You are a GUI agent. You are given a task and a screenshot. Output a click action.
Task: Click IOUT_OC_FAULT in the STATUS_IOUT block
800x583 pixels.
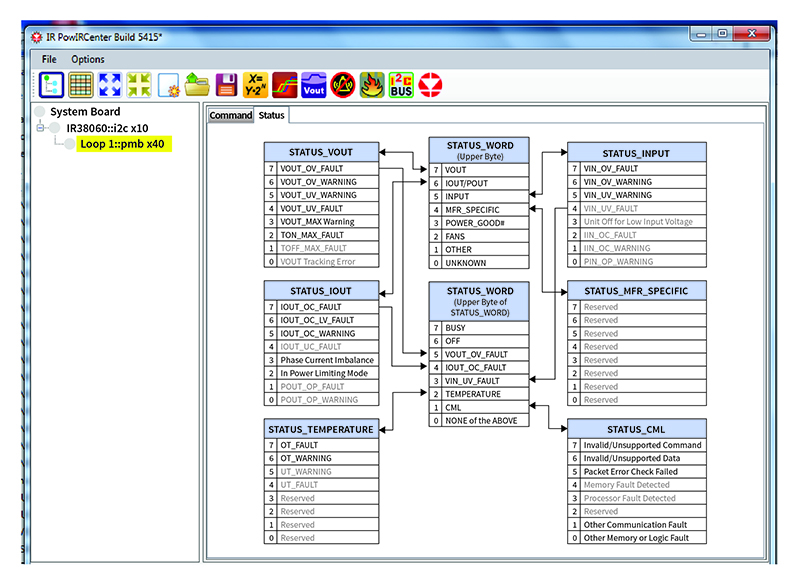pyautogui.click(x=321, y=307)
